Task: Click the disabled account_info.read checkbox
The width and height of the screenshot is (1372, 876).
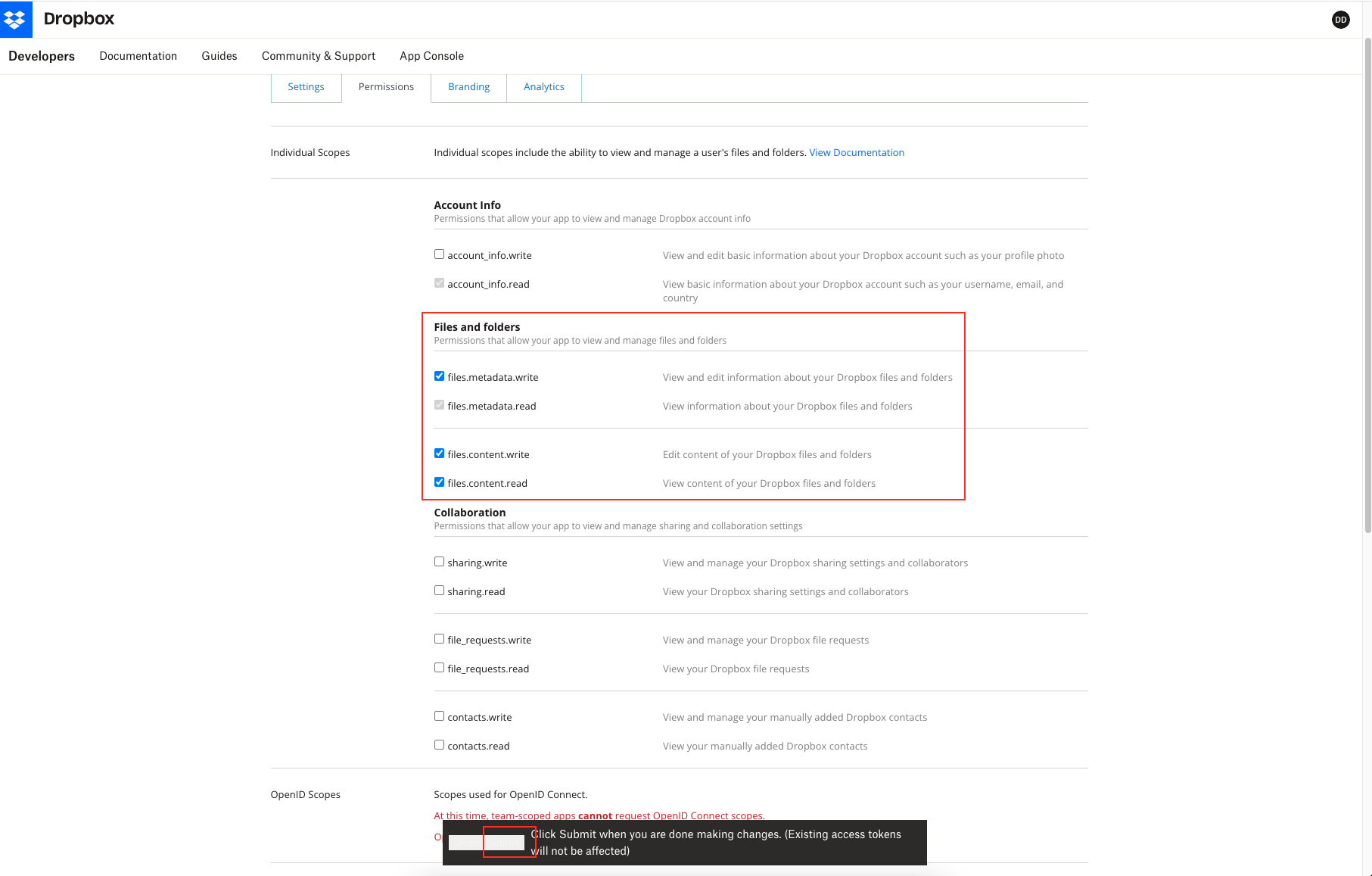Action: click(439, 283)
